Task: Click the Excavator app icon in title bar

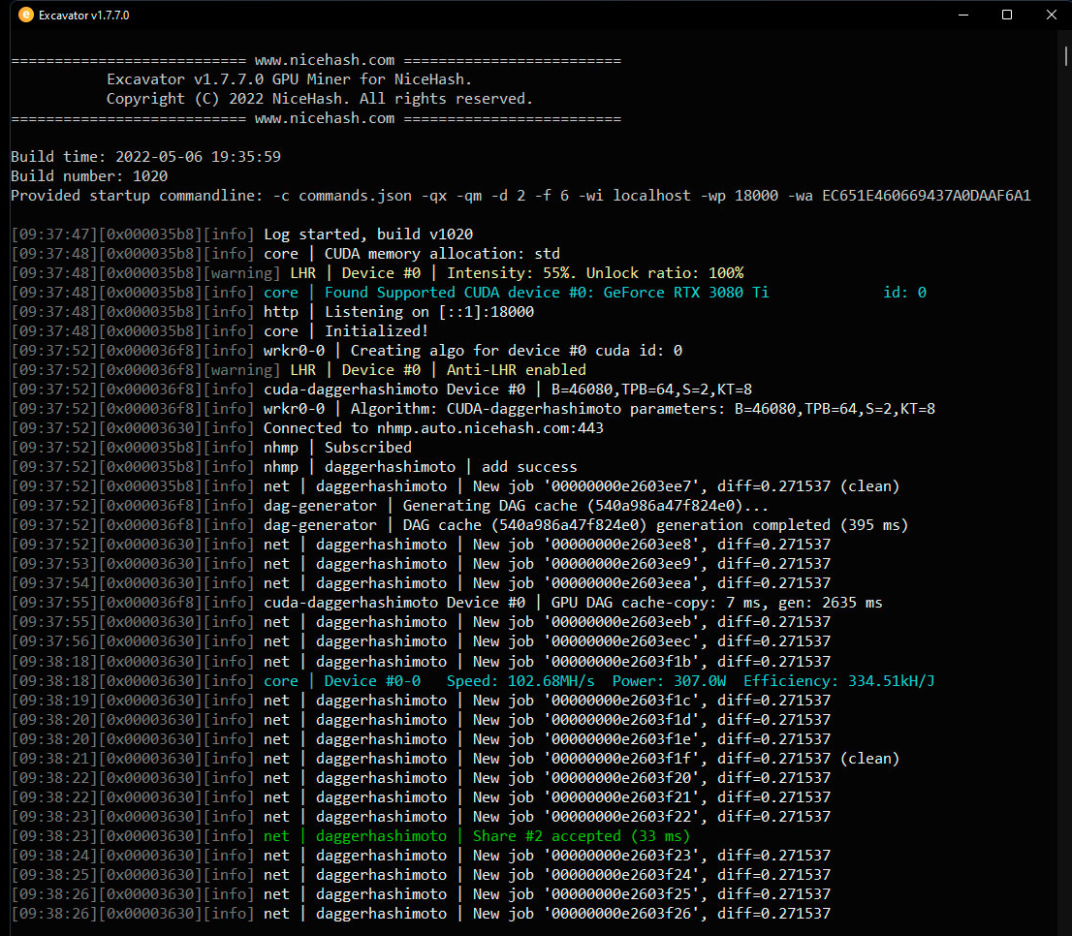Action: pyautogui.click(x=26, y=15)
